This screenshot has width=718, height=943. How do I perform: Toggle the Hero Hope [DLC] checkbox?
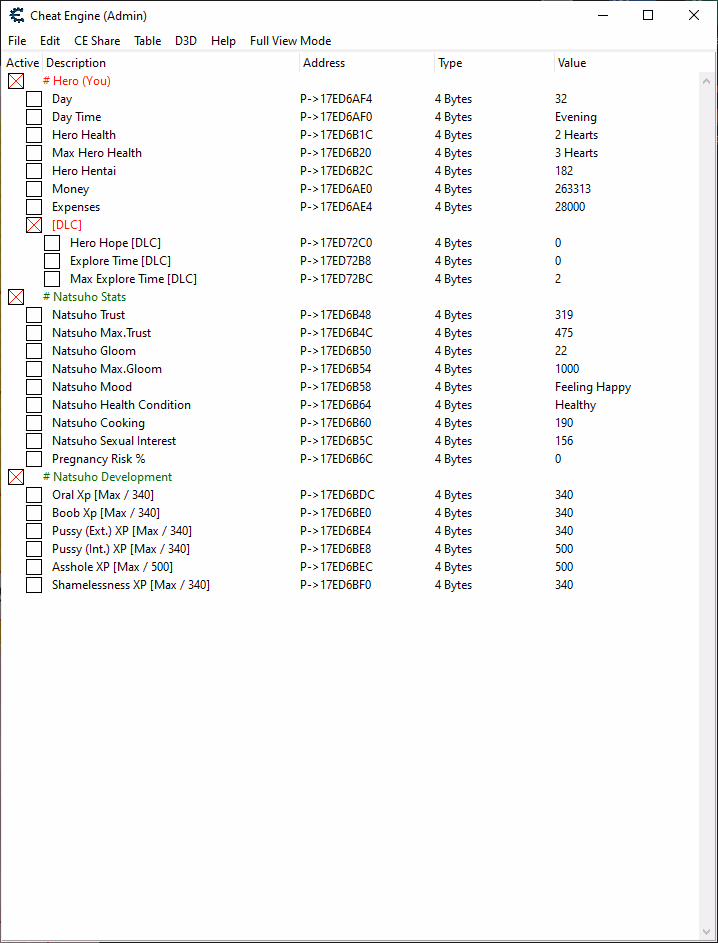(52, 243)
